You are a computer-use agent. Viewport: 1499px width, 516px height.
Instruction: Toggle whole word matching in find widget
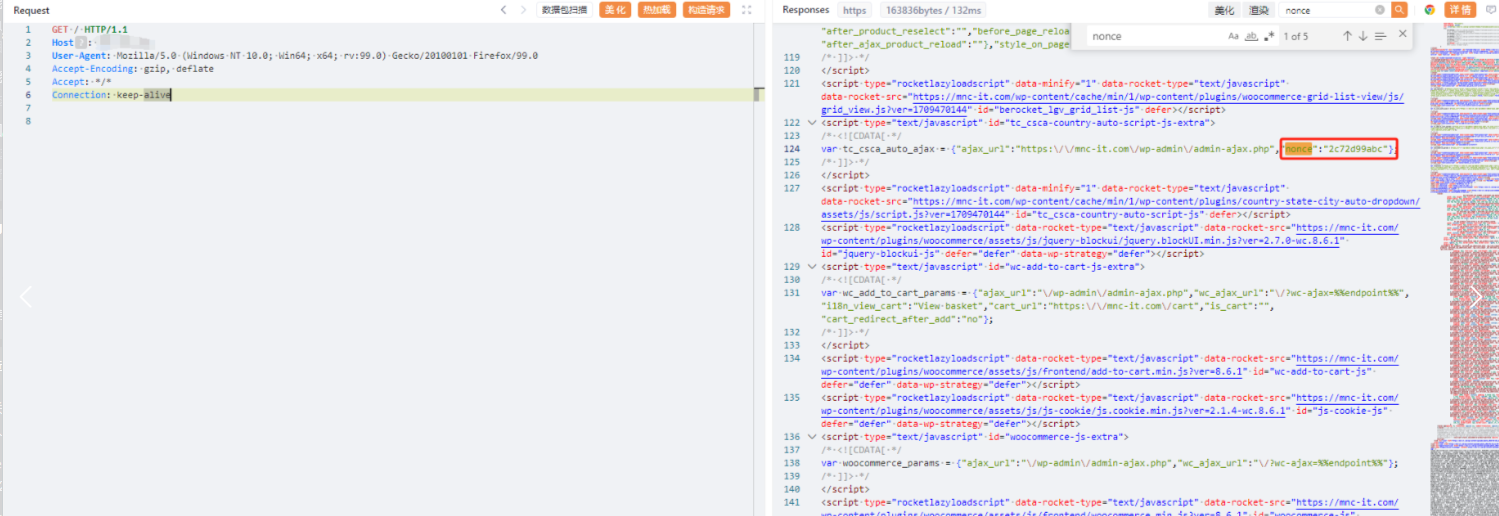(x=1251, y=36)
